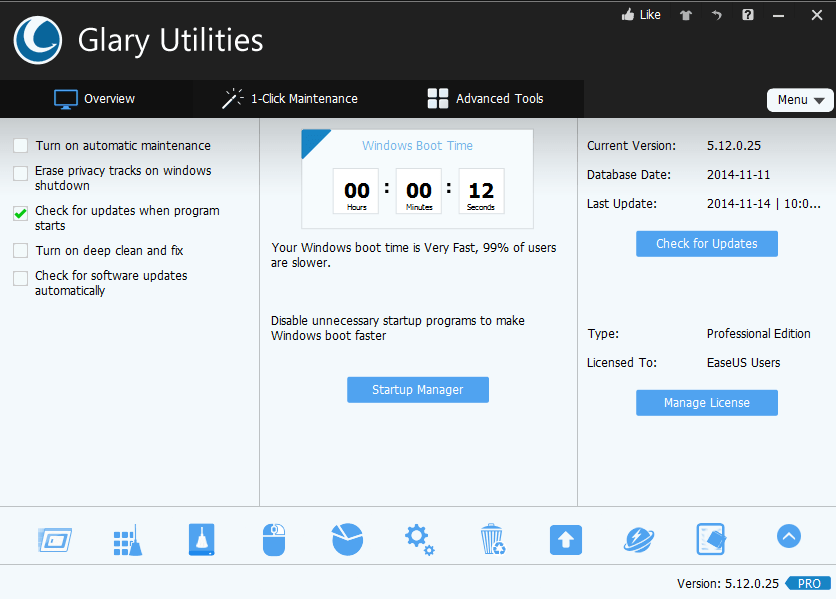The width and height of the screenshot is (836, 599).
Task: Click the mouse-shaped Context Menu Manager icon
Action: point(274,540)
